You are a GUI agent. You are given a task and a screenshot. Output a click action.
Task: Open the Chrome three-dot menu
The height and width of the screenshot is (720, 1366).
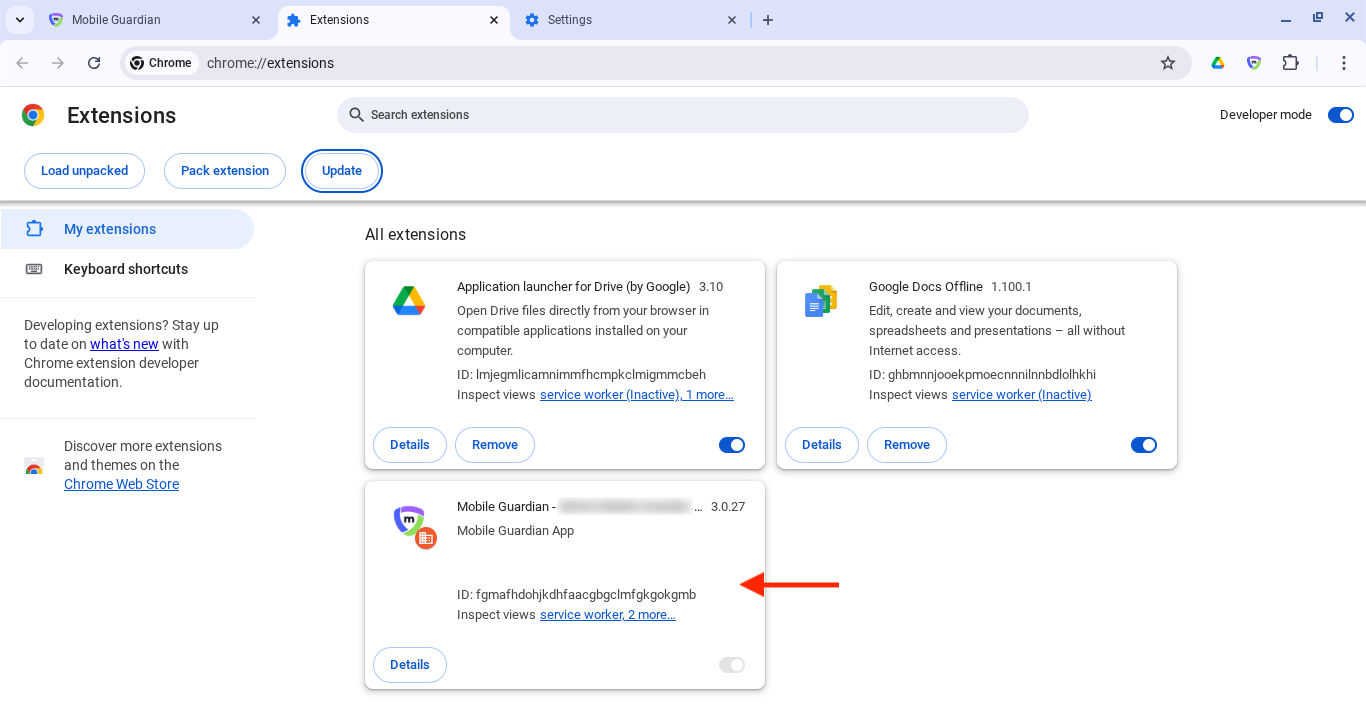click(1345, 63)
